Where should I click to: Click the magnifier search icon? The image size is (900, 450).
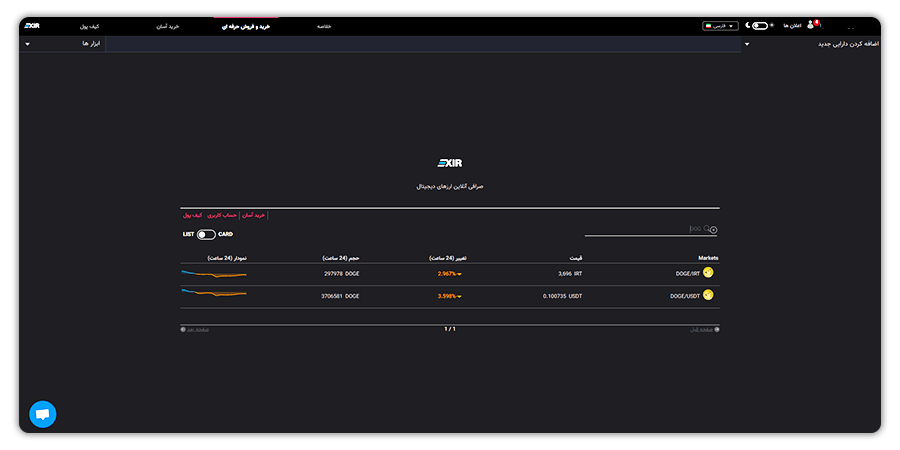pyautogui.click(x=707, y=228)
